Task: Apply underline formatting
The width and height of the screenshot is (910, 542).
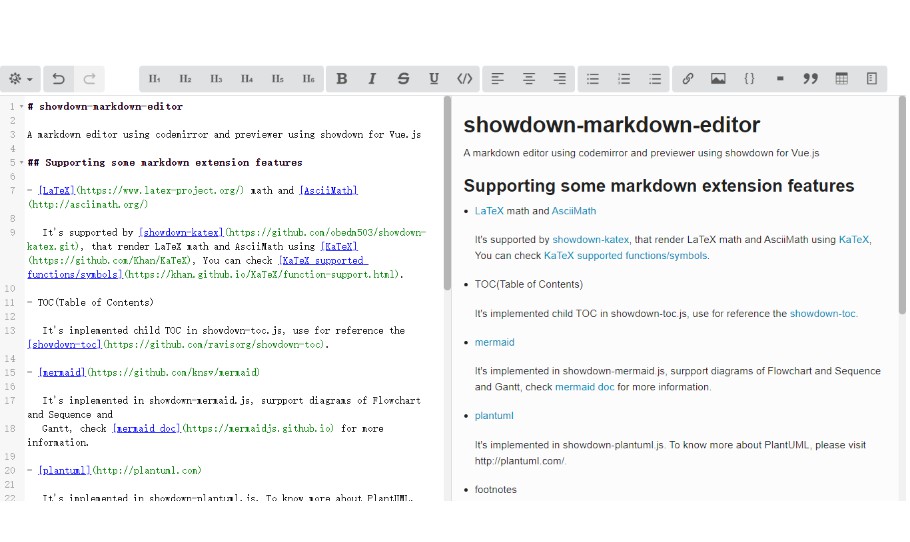Action: click(434, 79)
